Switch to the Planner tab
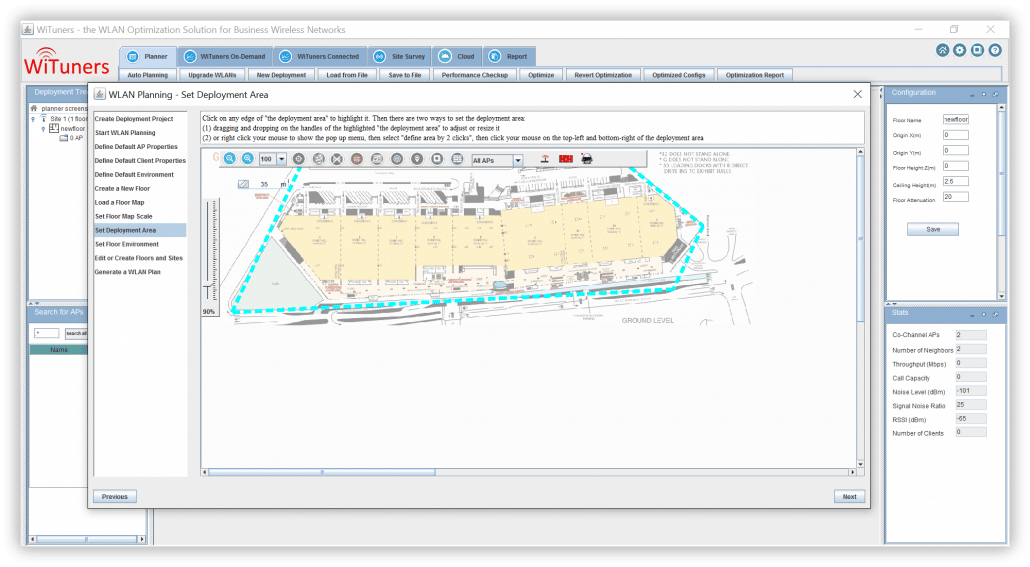Image resolution: width=1030 pixels, height=567 pixels. click(148, 57)
